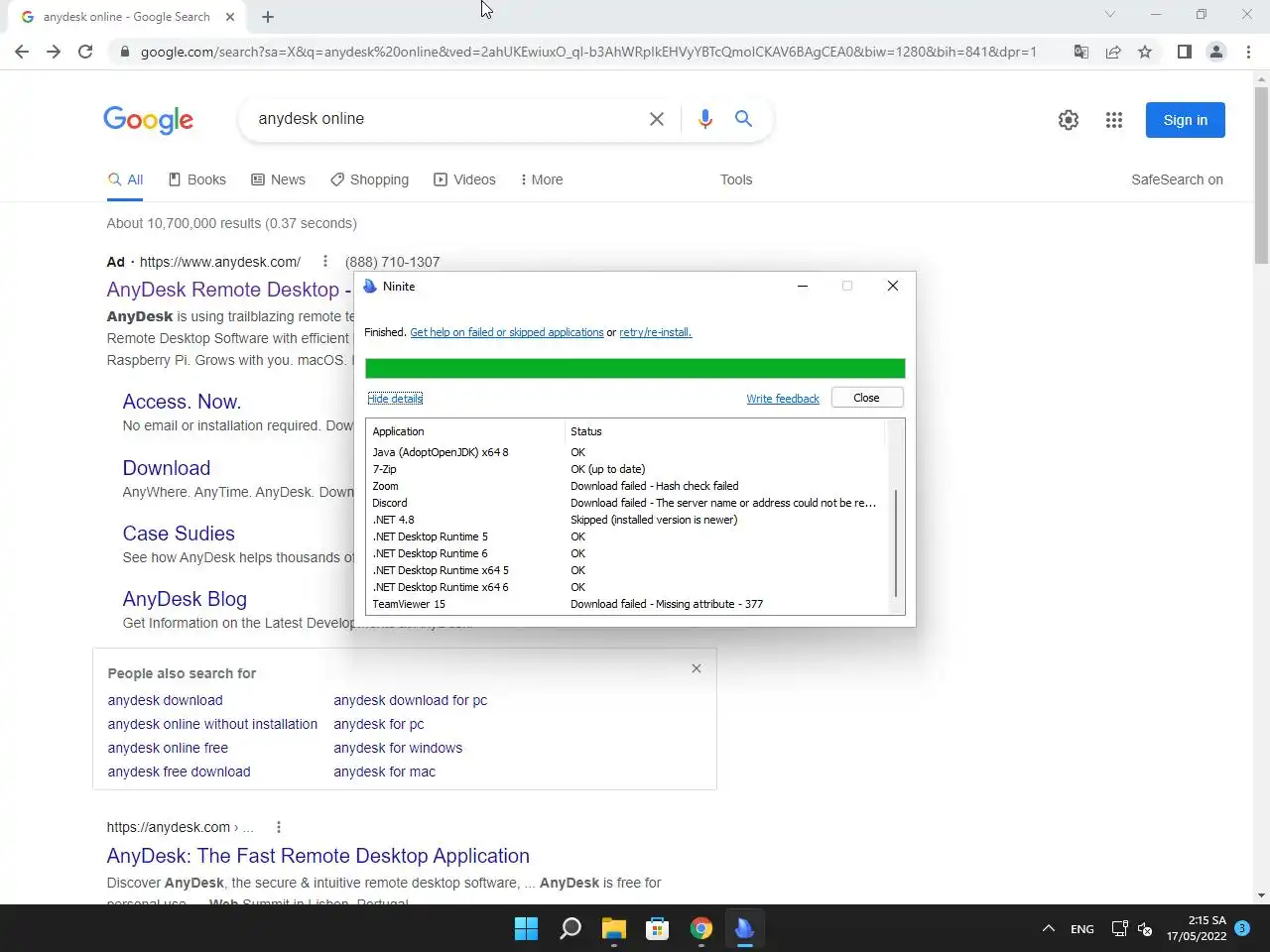
Task: Click inside the Google search input field
Action: click(x=446, y=119)
